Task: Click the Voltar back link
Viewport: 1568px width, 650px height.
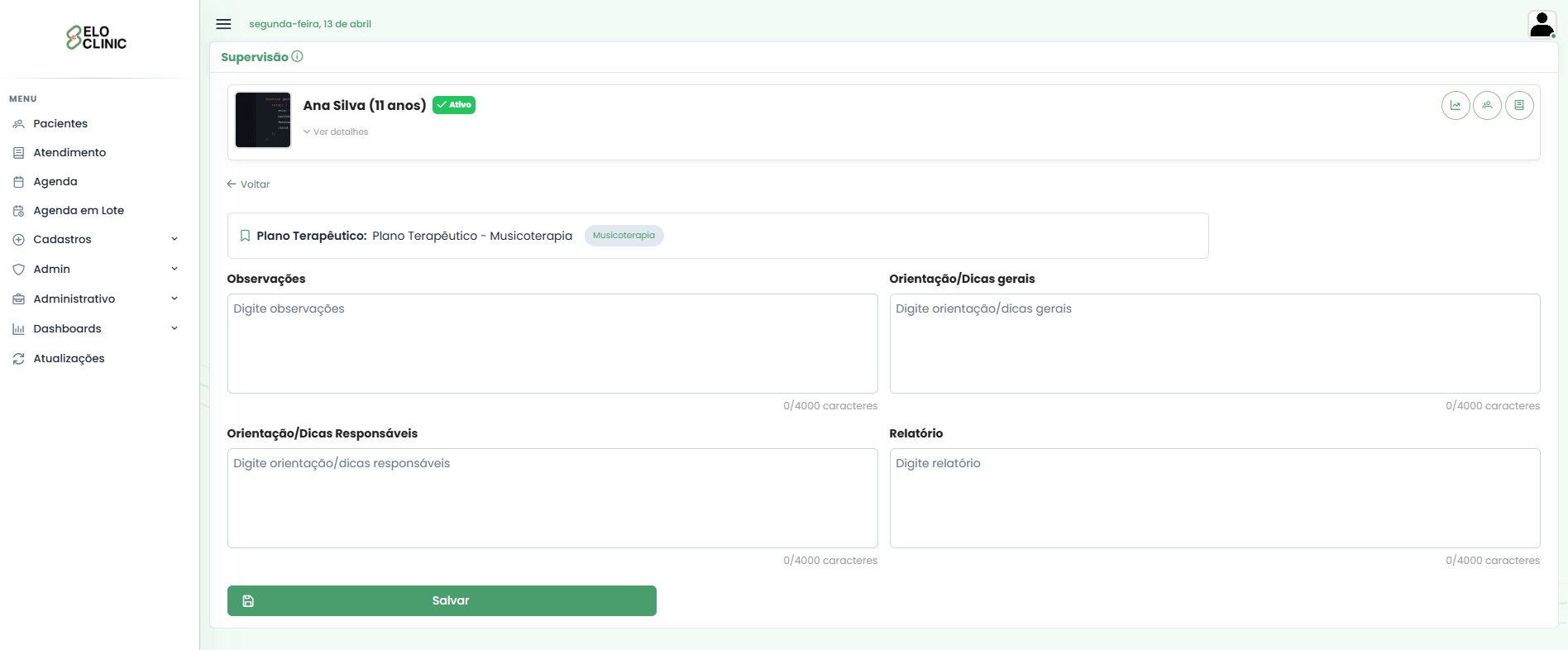Action: pos(249,184)
